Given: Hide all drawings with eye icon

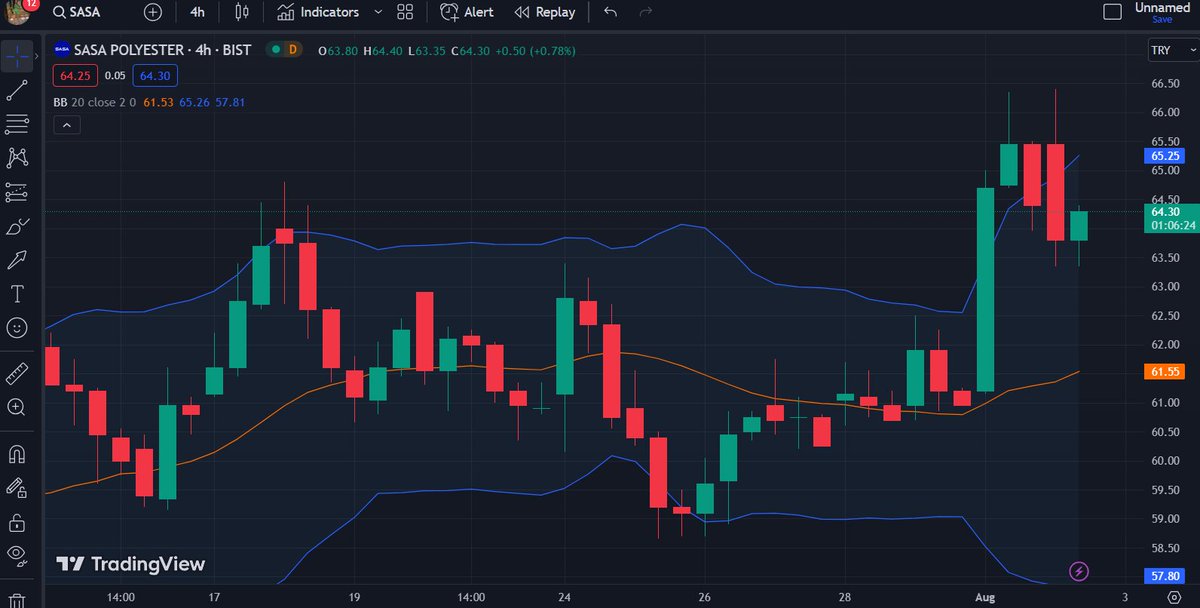Looking at the screenshot, I should [17, 555].
